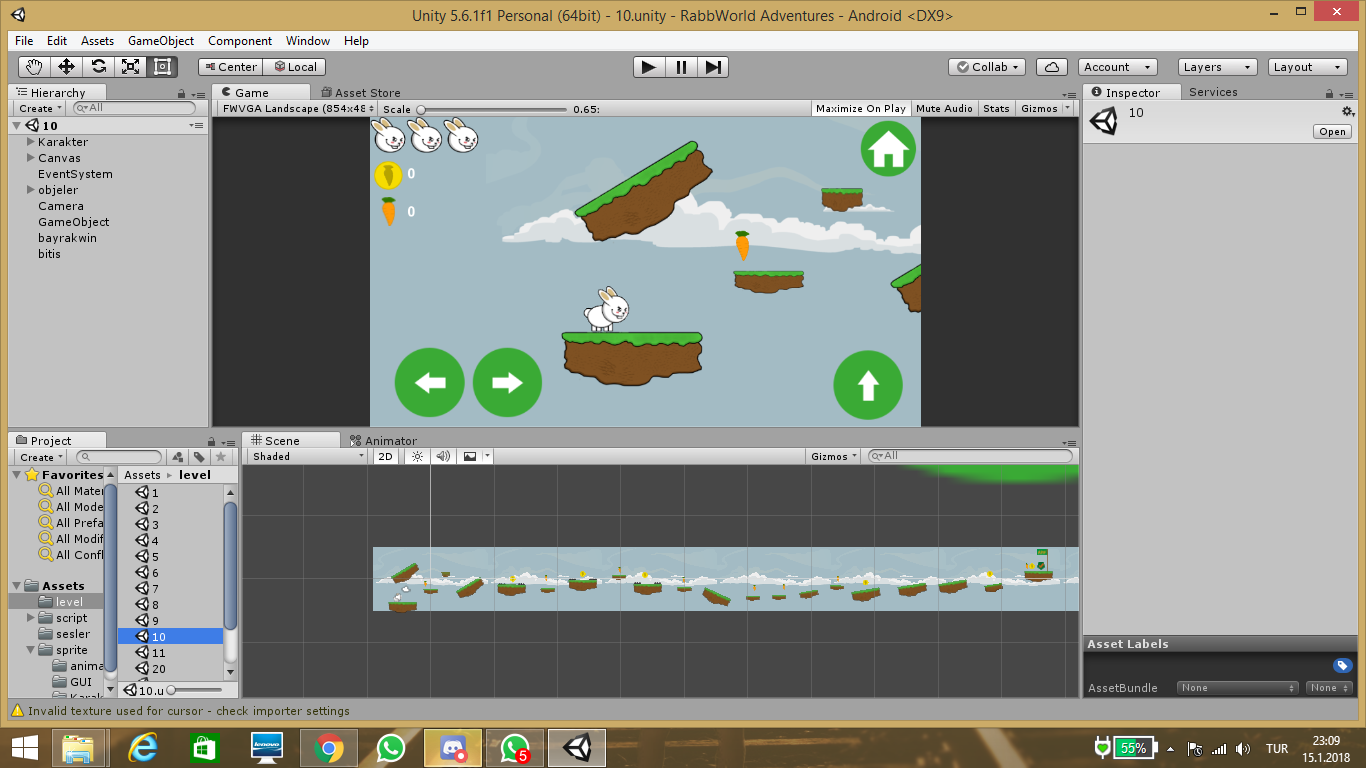Open the Project Create dropdown
Image resolution: width=1366 pixels, height=768 pixels.
pos(42,457)
